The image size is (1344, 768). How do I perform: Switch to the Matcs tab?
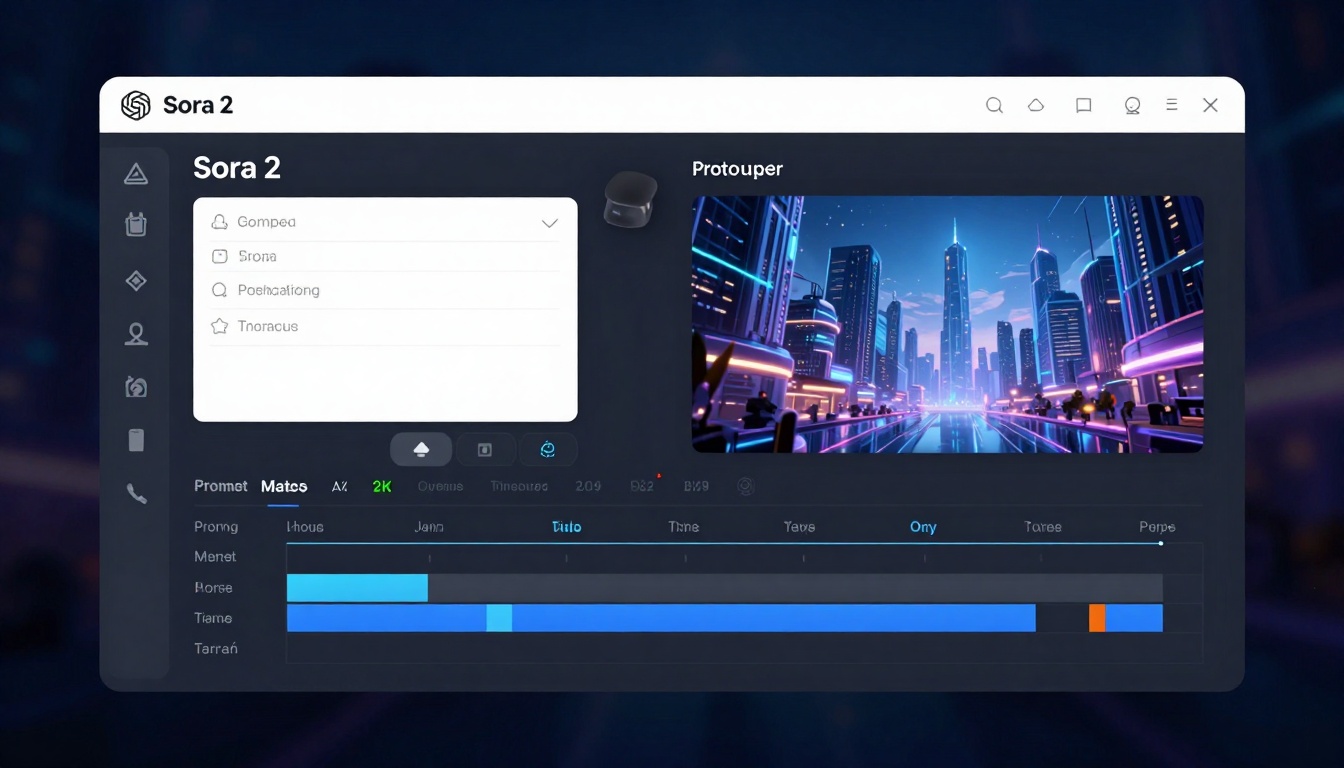[x=284, y=486]
